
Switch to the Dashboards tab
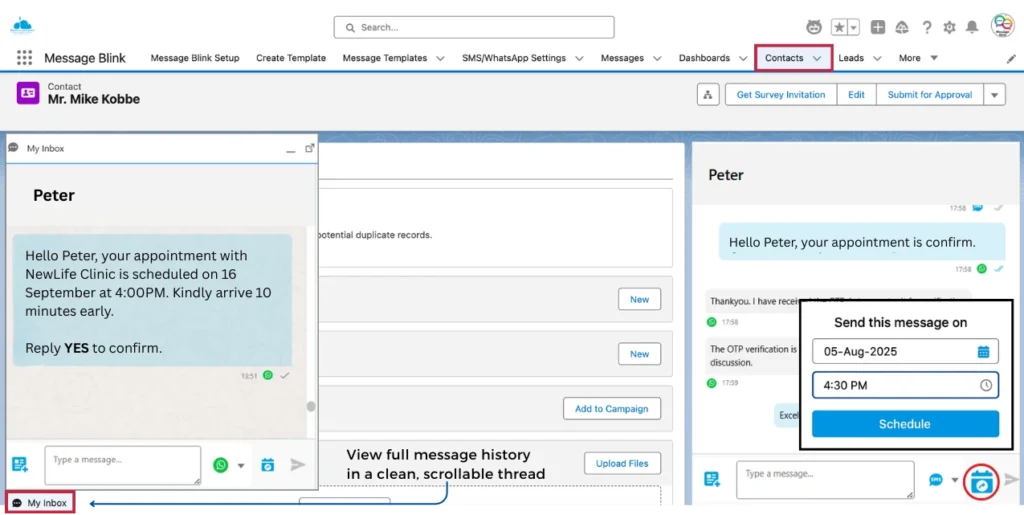[704, 58]
